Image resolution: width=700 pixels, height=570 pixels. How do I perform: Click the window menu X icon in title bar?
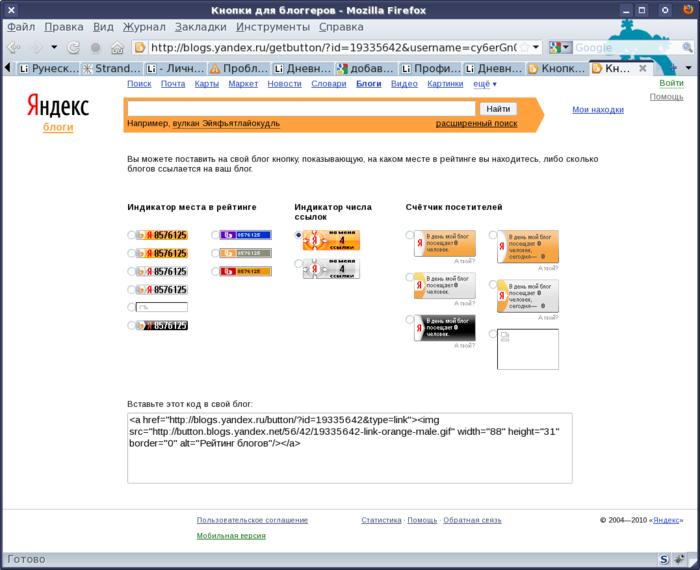pyautogui.click(x=12, y=10)
